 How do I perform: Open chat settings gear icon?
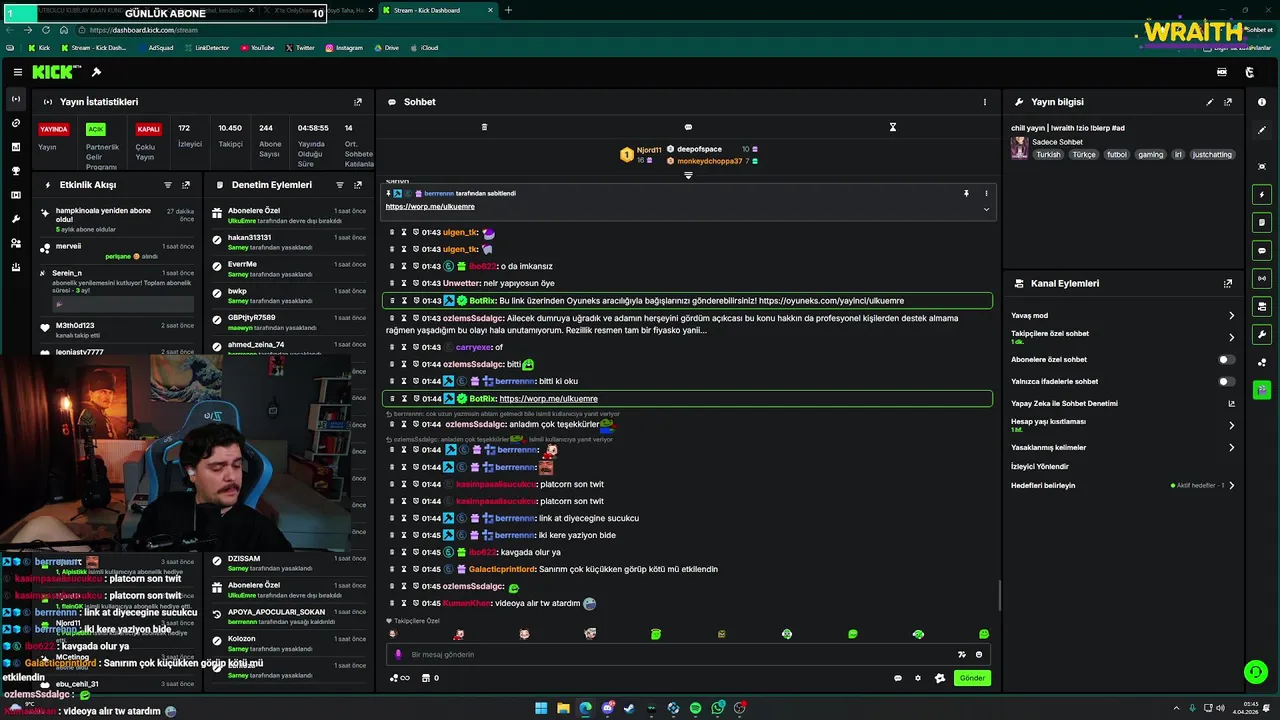pyautogui.click(x=918, y=678)
